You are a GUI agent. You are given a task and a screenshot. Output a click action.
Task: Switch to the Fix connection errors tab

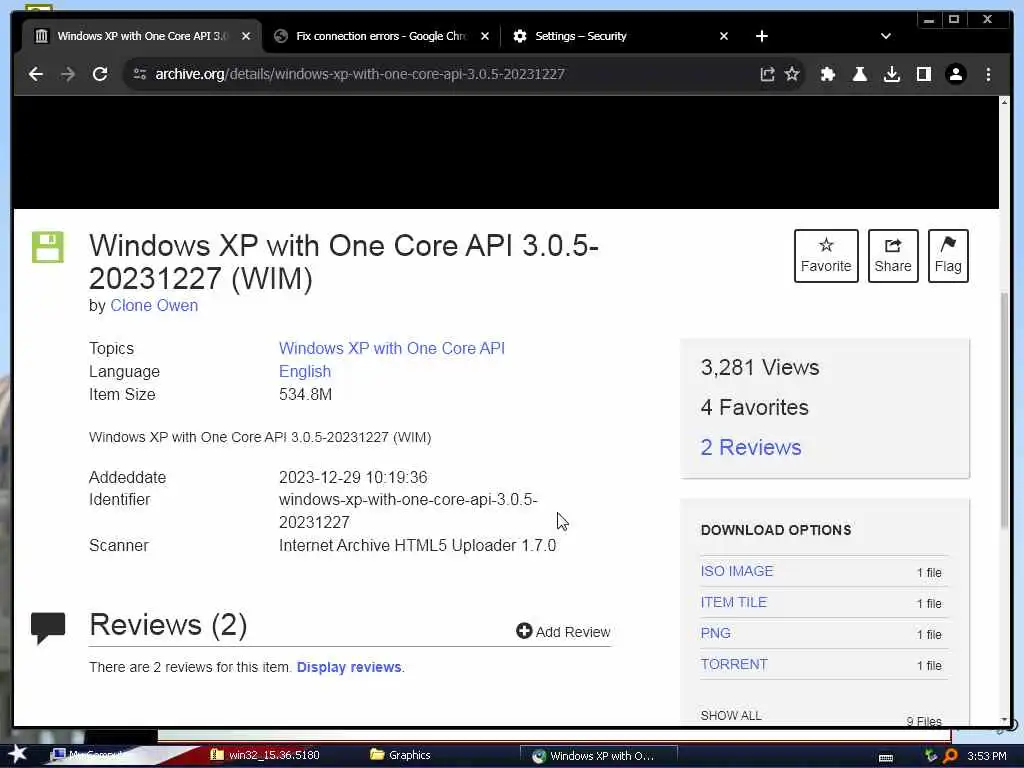[381, 36]
